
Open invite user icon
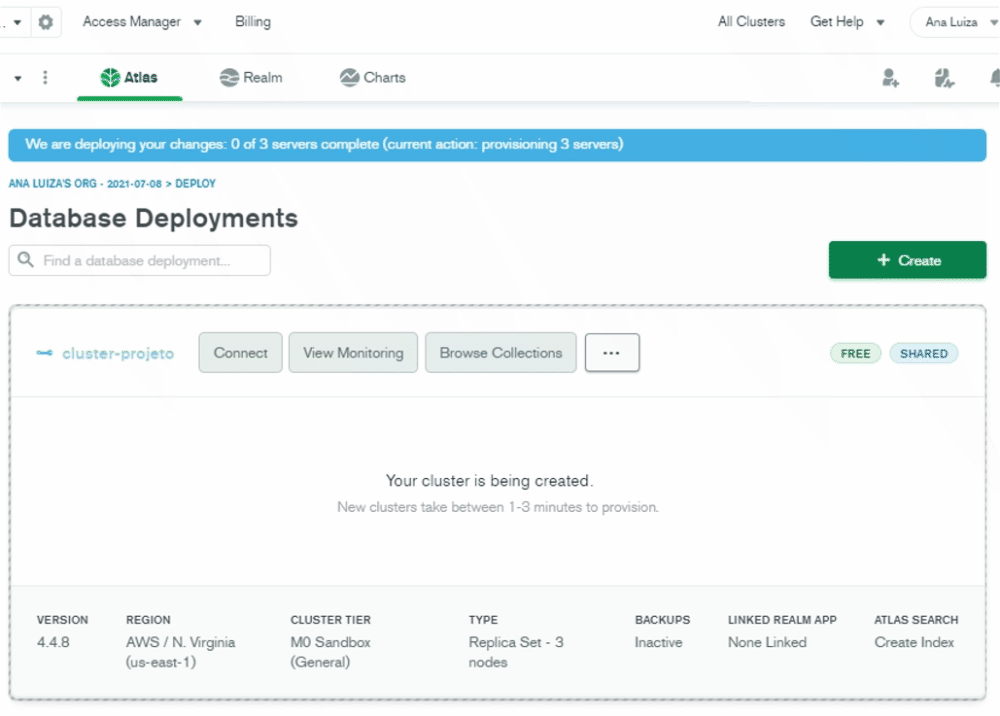(x=890, y=78)
